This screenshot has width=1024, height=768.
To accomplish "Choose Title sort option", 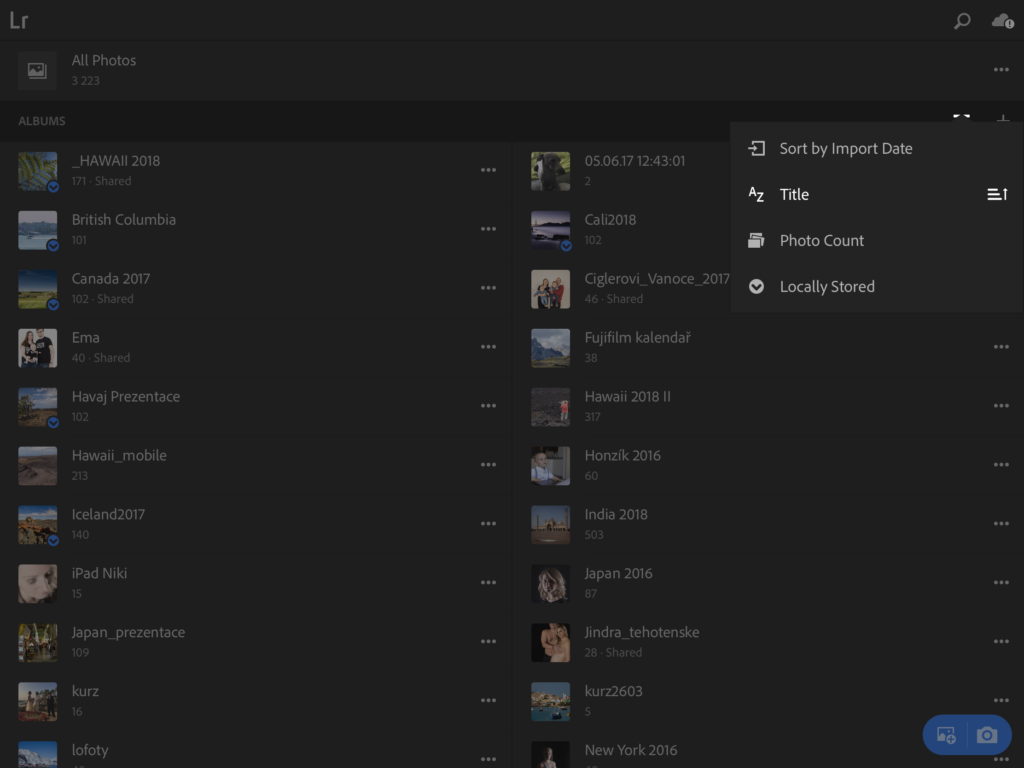I will [794, 194].
